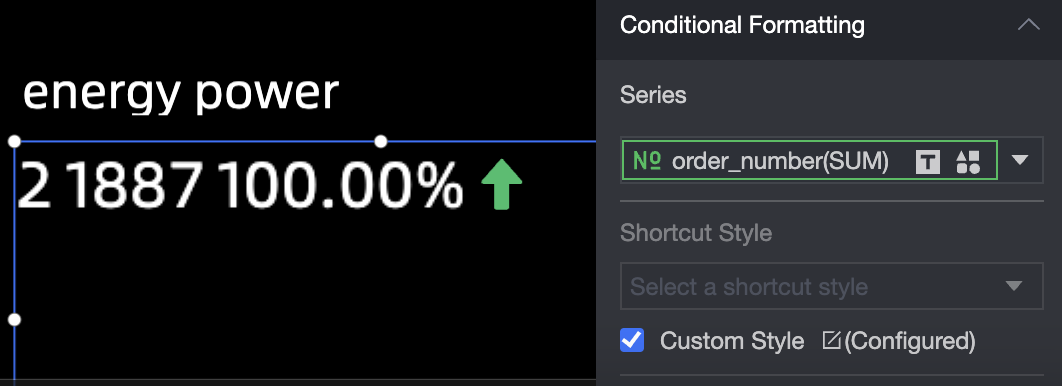Click the Custom Style label text
Screen dimensions: 1062x386
pos(732,341)
